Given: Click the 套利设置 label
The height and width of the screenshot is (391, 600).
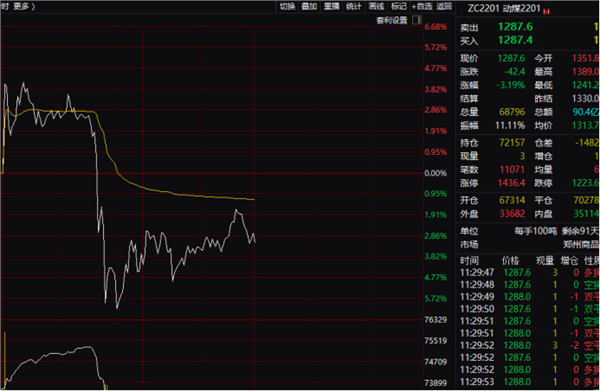Looking at the screenshot, I should 392,20.
